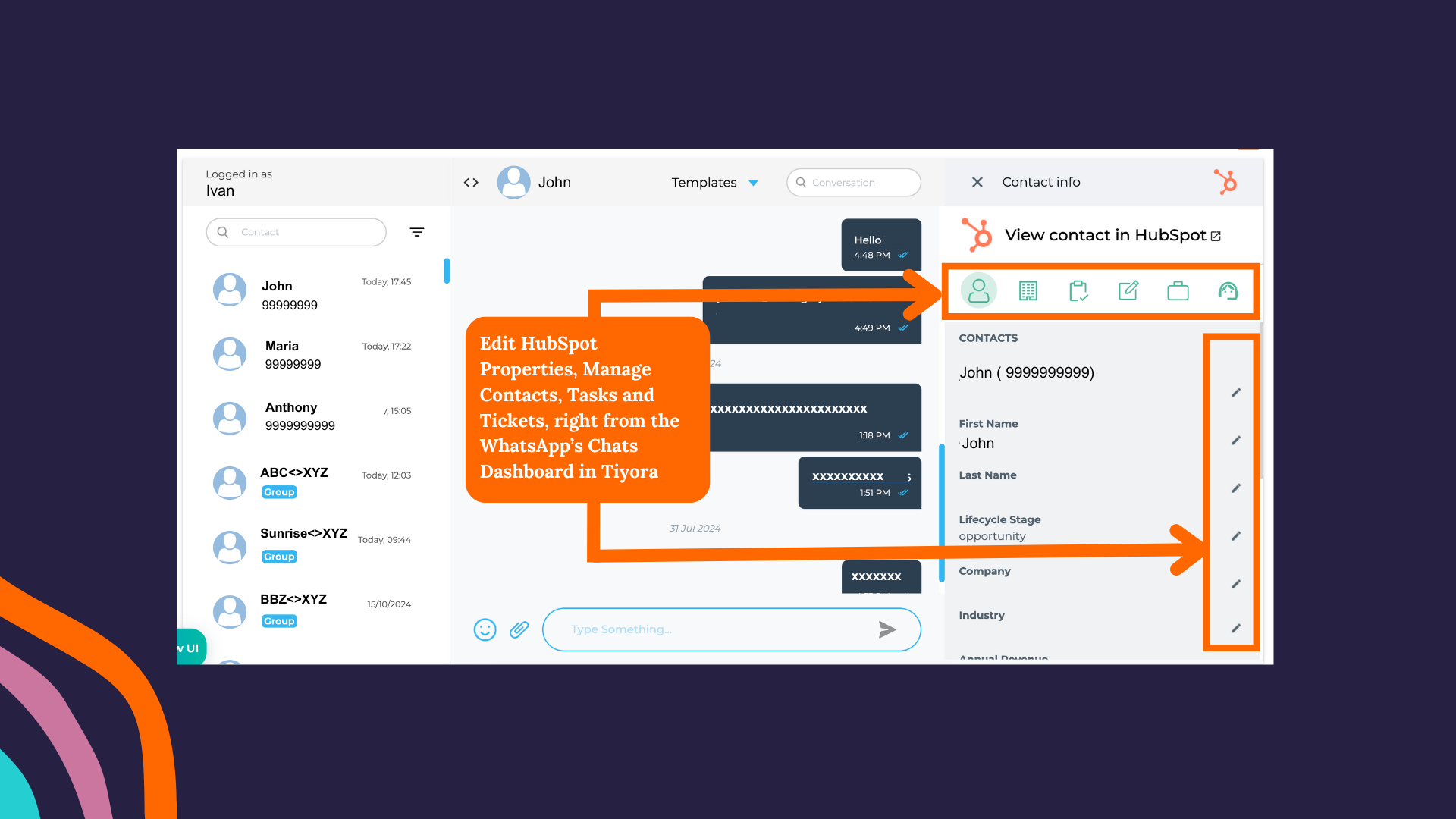
Task: Click the Hello message bubble
Action: [881, 245]
